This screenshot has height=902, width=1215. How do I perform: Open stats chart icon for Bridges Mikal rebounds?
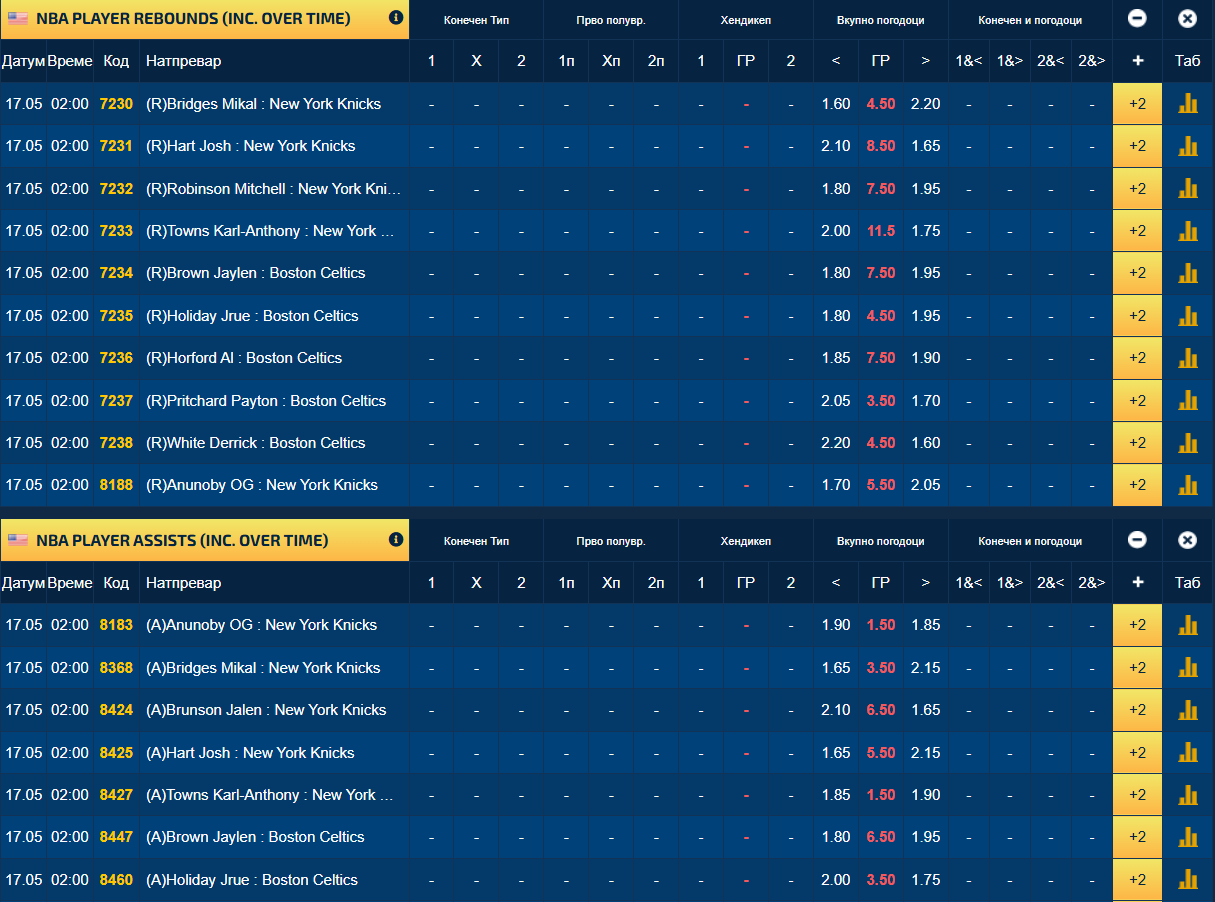pos(1188,104)
